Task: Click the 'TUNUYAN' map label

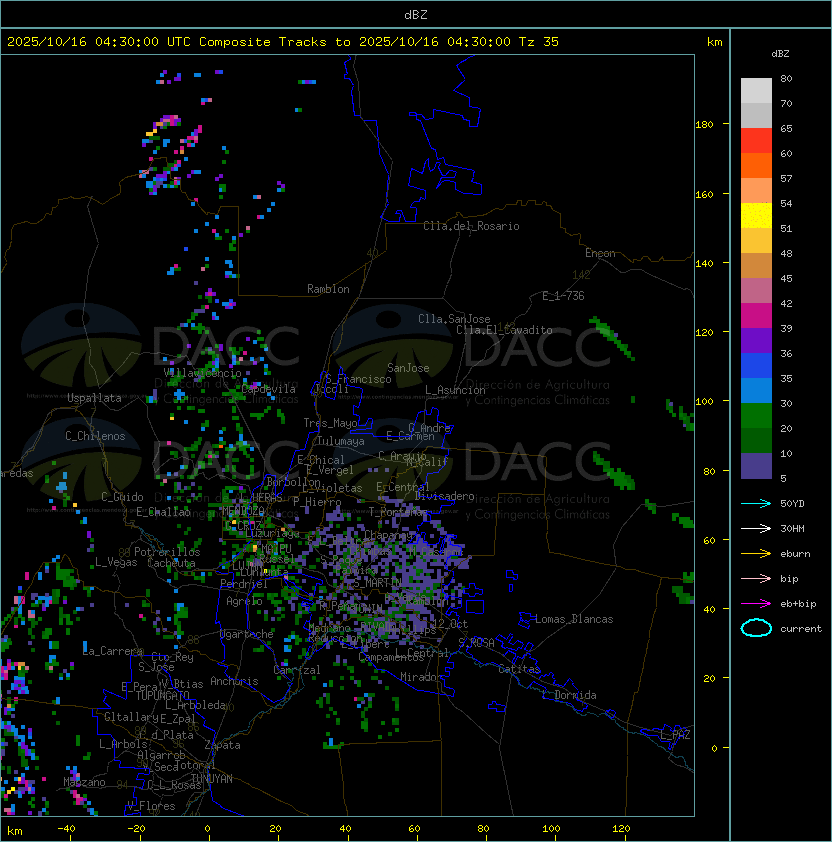Action: 212,779
